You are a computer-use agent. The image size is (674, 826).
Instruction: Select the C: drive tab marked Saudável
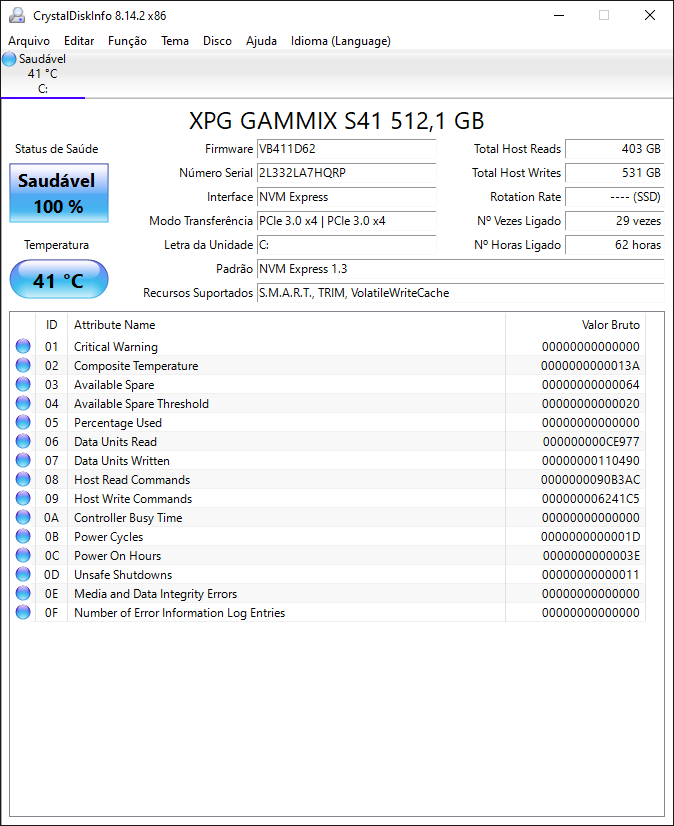42,74
